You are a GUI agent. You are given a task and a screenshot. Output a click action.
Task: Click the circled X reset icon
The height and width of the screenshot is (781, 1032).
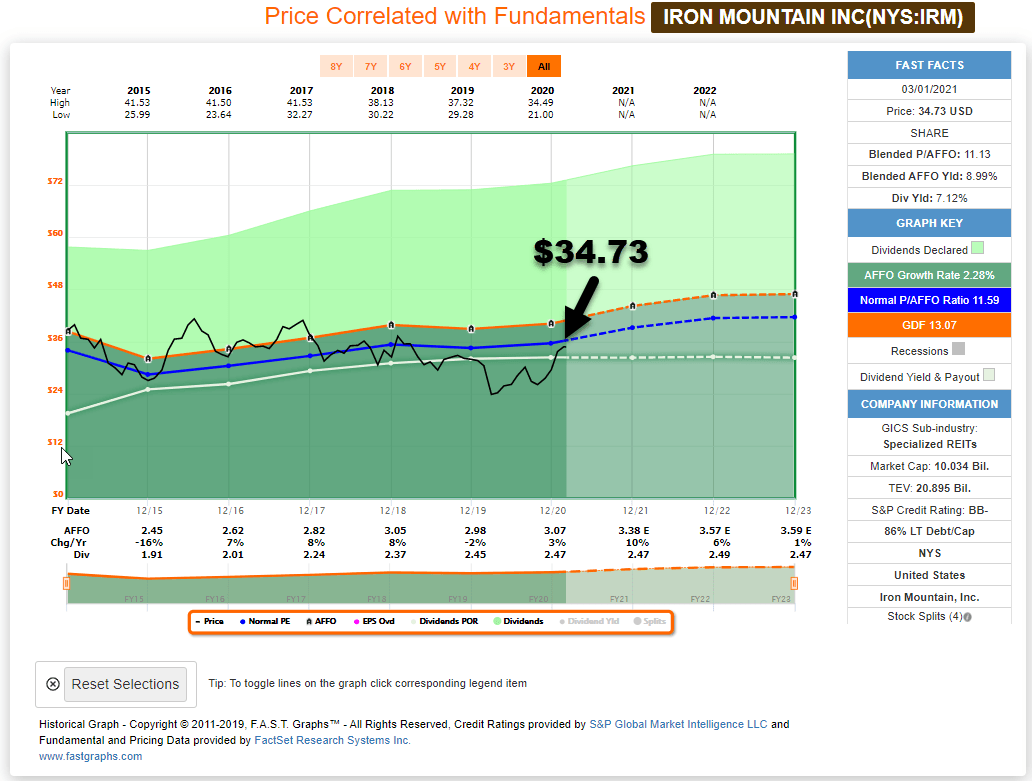click(53, 684)
